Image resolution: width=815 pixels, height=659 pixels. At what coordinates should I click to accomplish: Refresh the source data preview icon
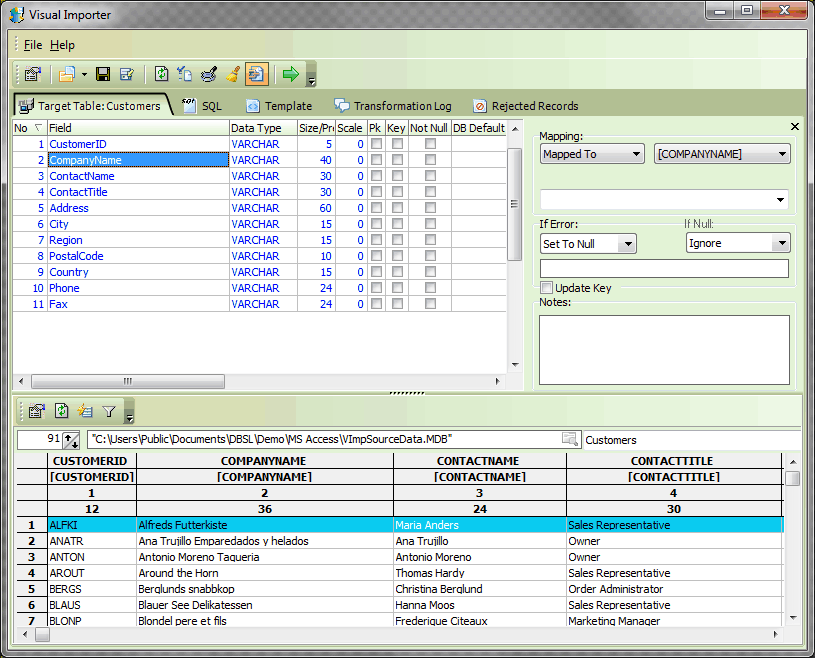pyautogui.click(x=61, y=410)
